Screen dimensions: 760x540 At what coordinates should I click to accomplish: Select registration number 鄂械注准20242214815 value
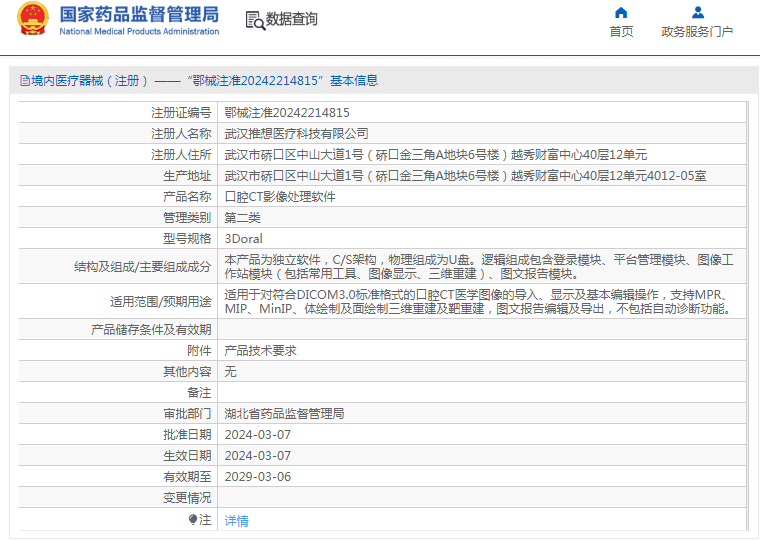[x=287, y=113]
